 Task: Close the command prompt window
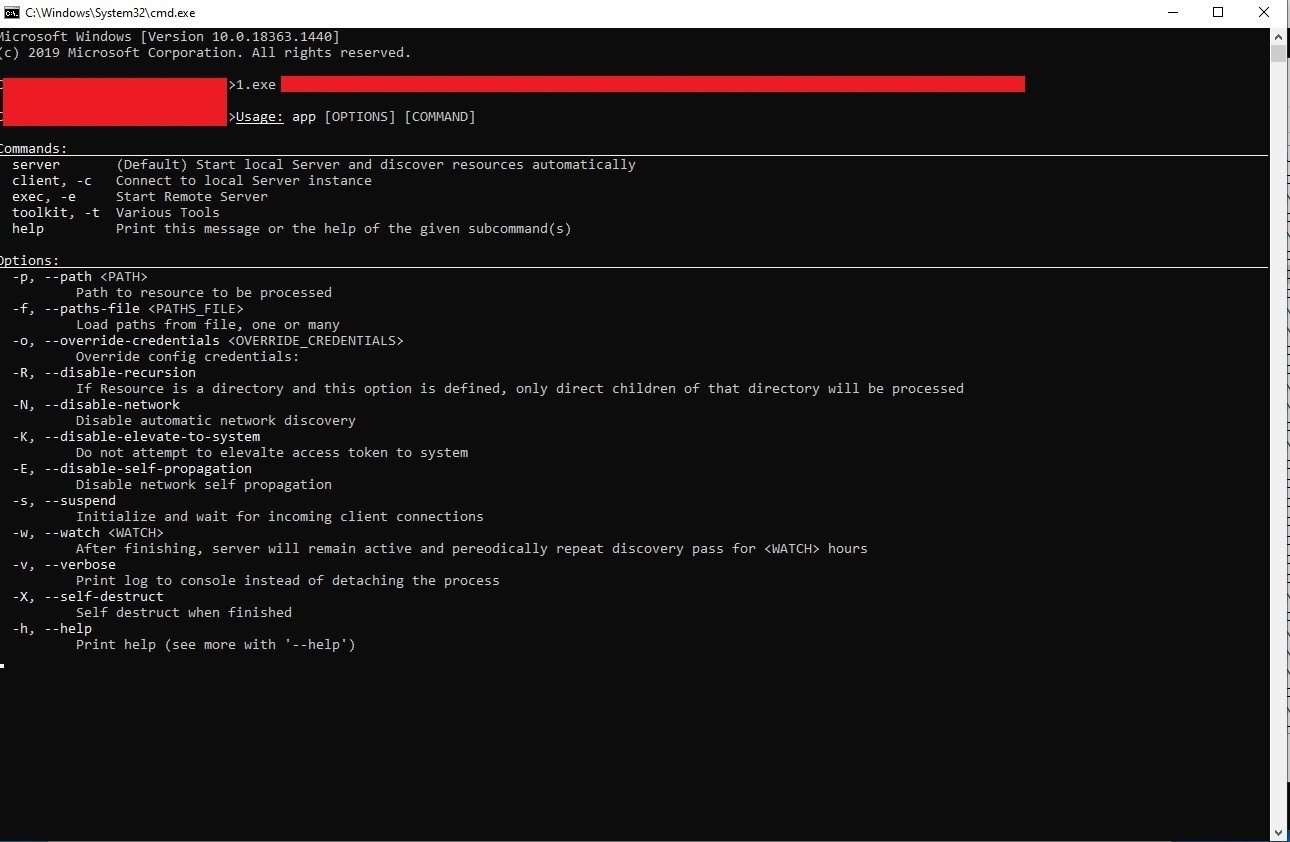[1264, 13]
